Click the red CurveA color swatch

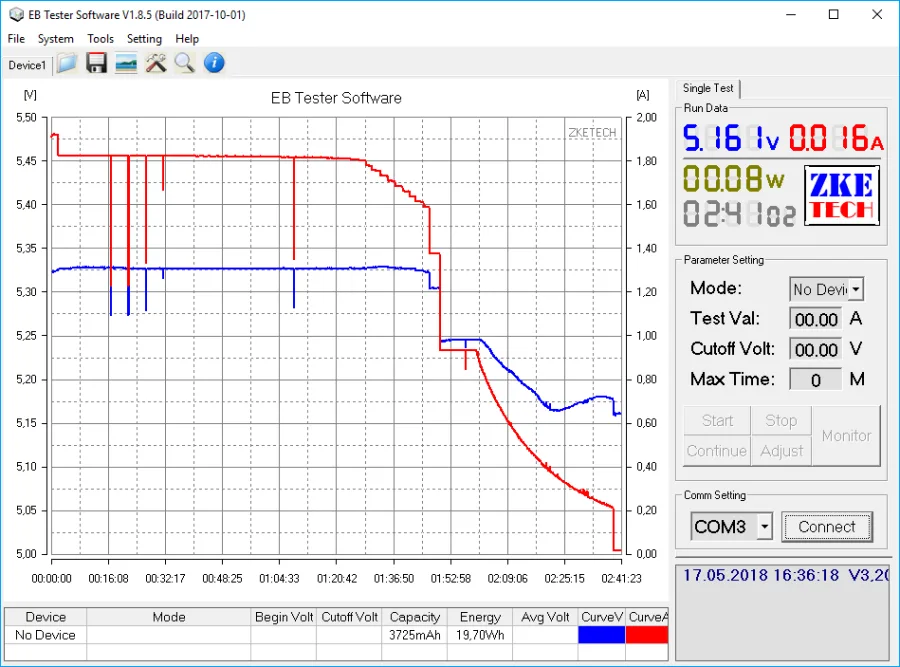tap(647, 635)
